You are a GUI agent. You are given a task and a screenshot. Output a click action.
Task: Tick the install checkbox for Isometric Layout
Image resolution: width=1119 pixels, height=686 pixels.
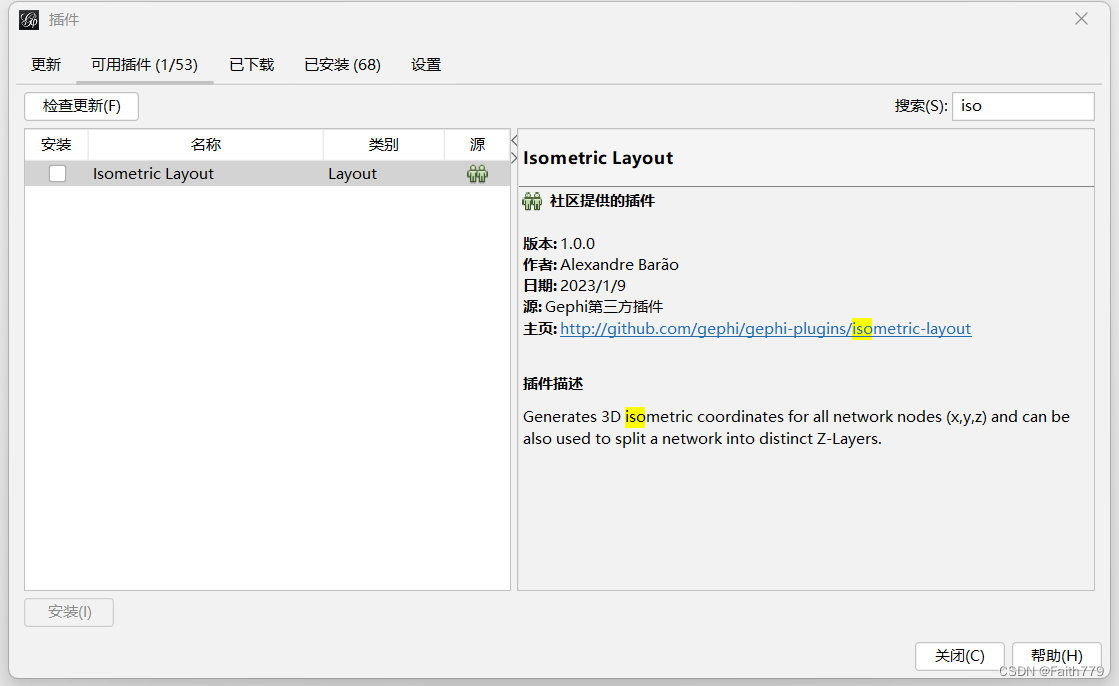coord(57,173)
